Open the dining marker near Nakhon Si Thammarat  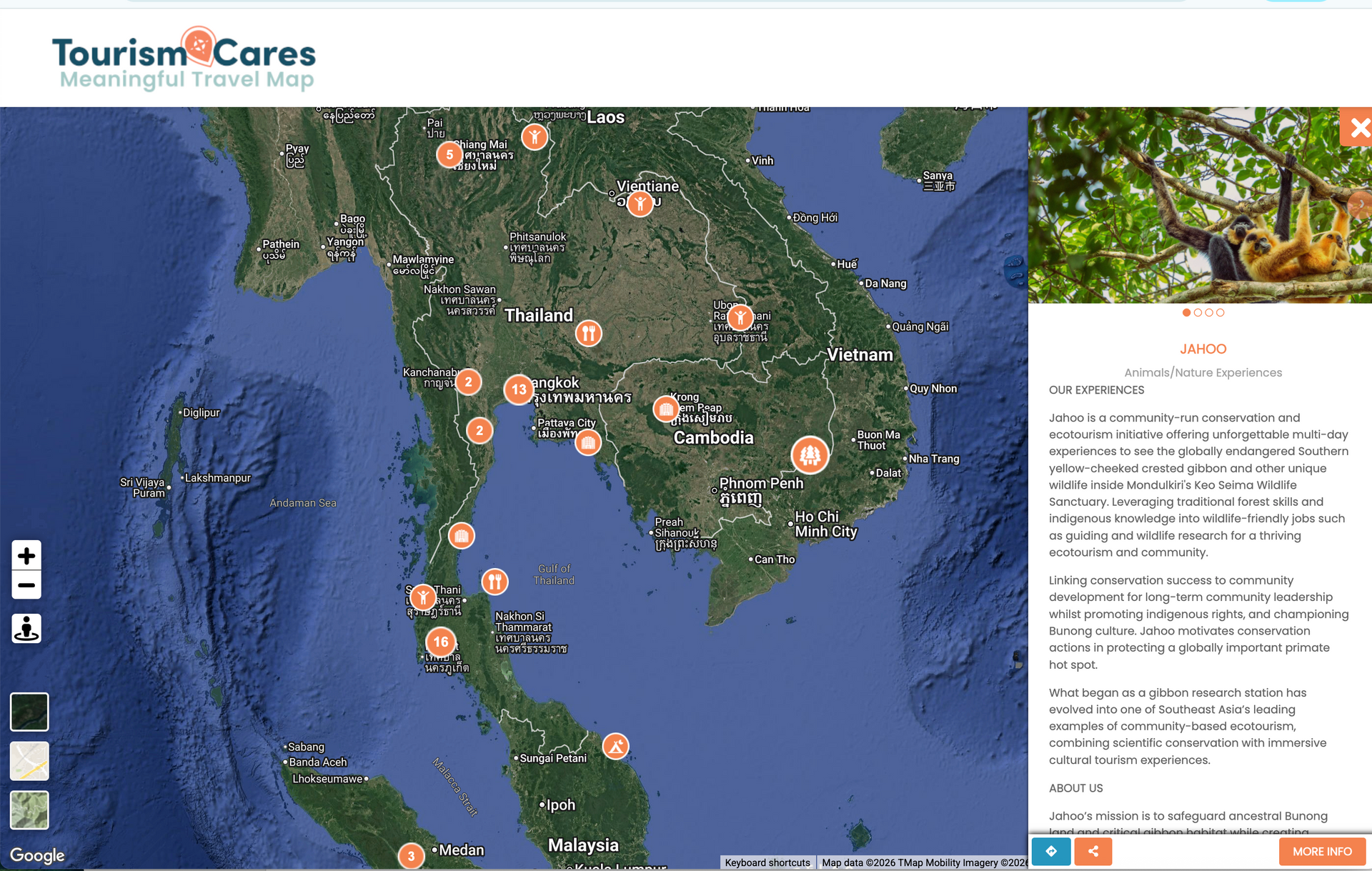494,581
